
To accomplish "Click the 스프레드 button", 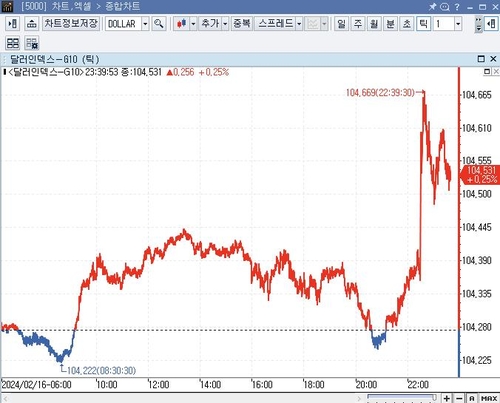I will pyautogui.click(x=275, y=24).
